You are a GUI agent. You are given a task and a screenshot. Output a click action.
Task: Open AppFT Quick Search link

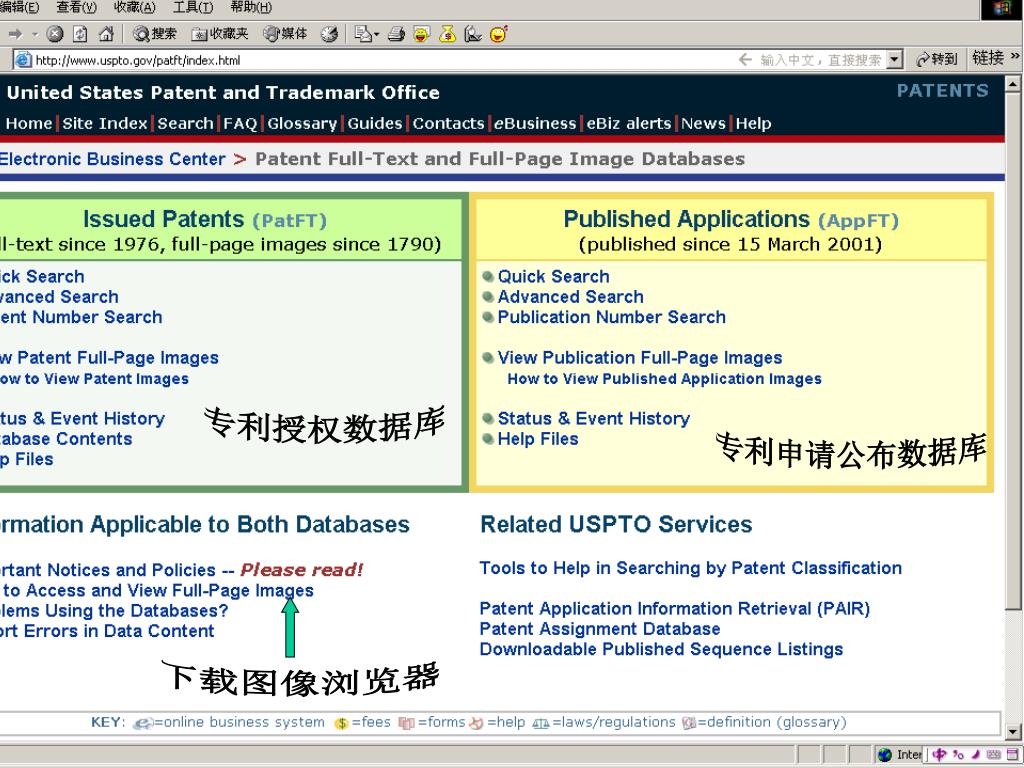coord(553,276)
